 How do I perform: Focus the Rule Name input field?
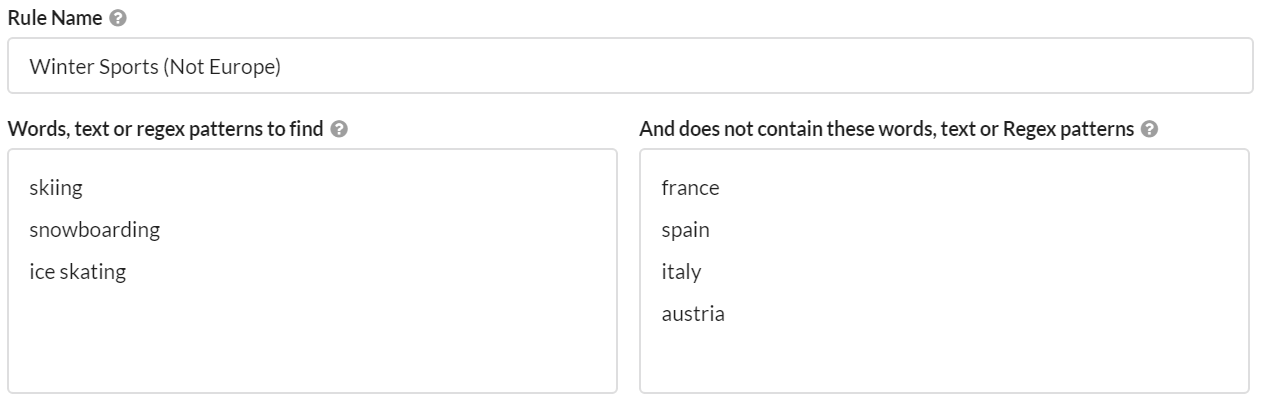pos(630,66)
